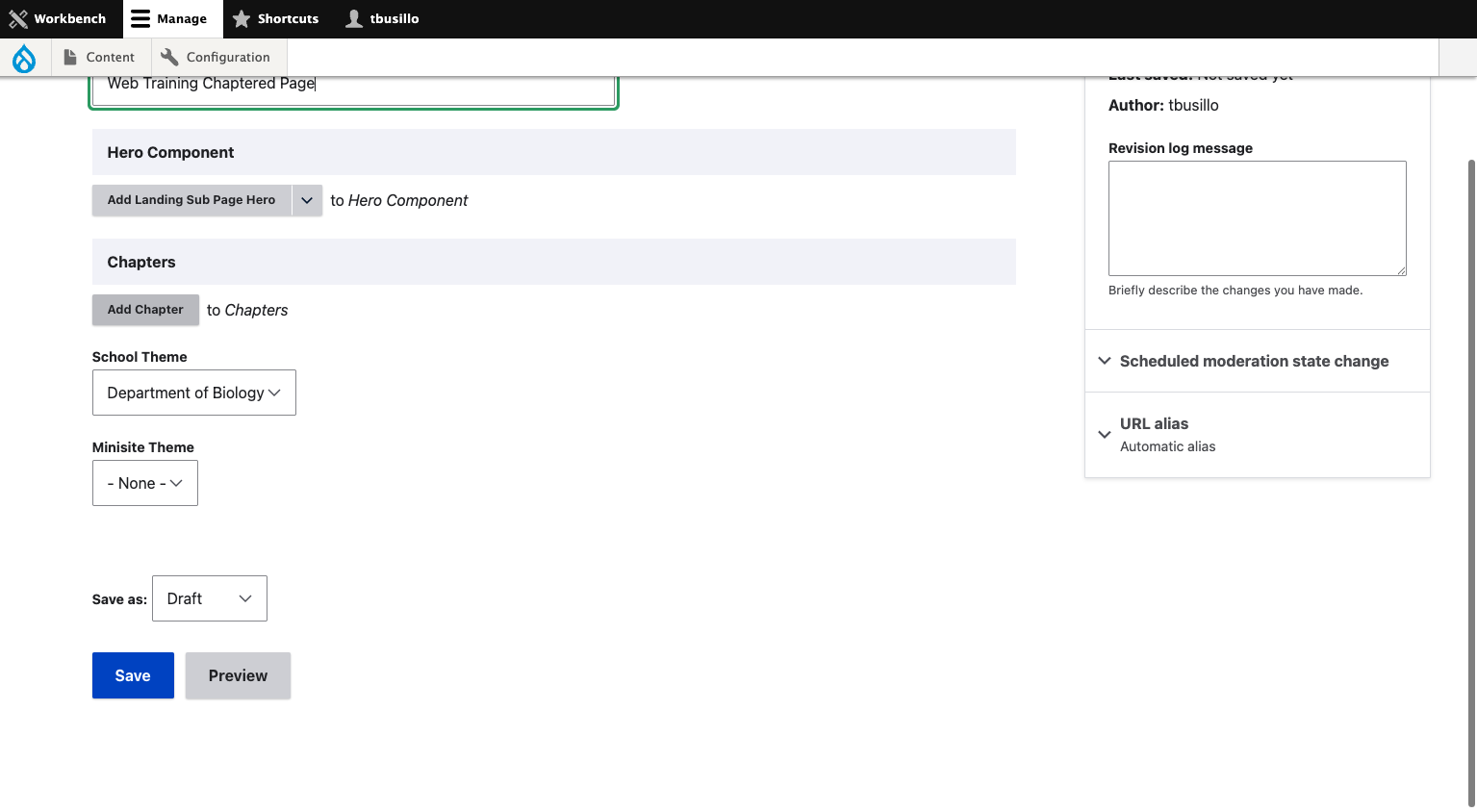Image resolution: width=1477 pixels, height=812 pixels.
Task: Click the 'Automatic alias' text
Action: (1167, 446)
